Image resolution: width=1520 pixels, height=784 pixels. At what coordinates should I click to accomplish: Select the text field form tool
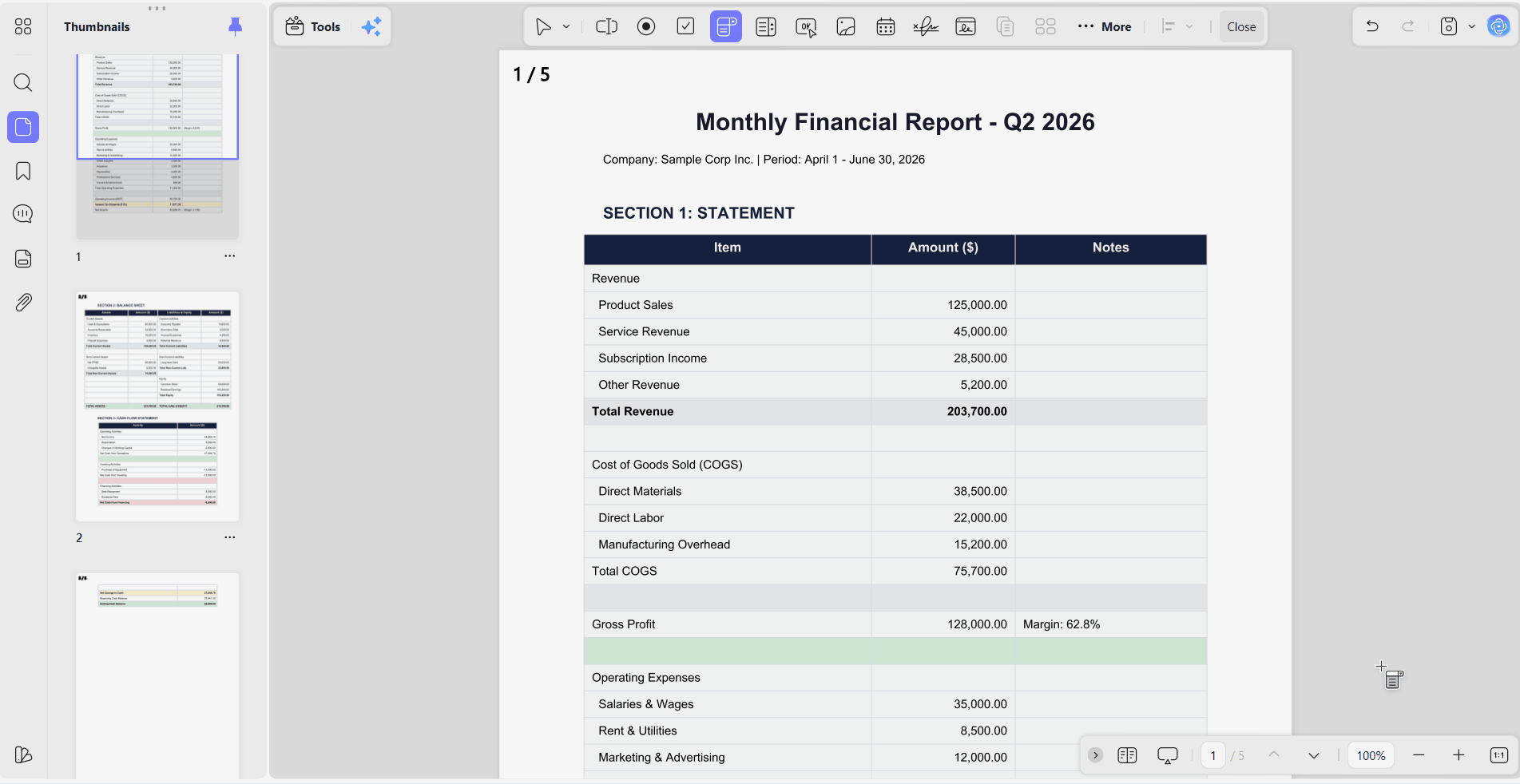(606, 27)
